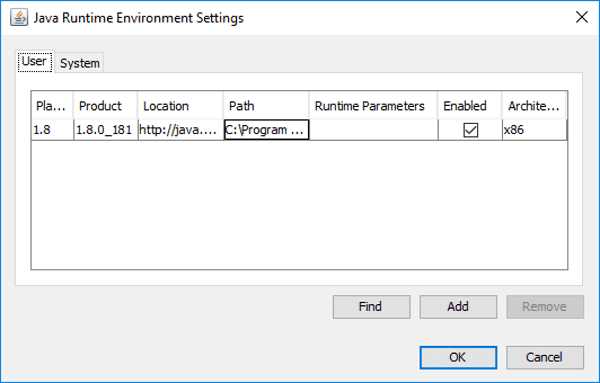Click the Runtime Parameters column header
The height and width of the screenshot is (383, 600).
pos(373,106)
